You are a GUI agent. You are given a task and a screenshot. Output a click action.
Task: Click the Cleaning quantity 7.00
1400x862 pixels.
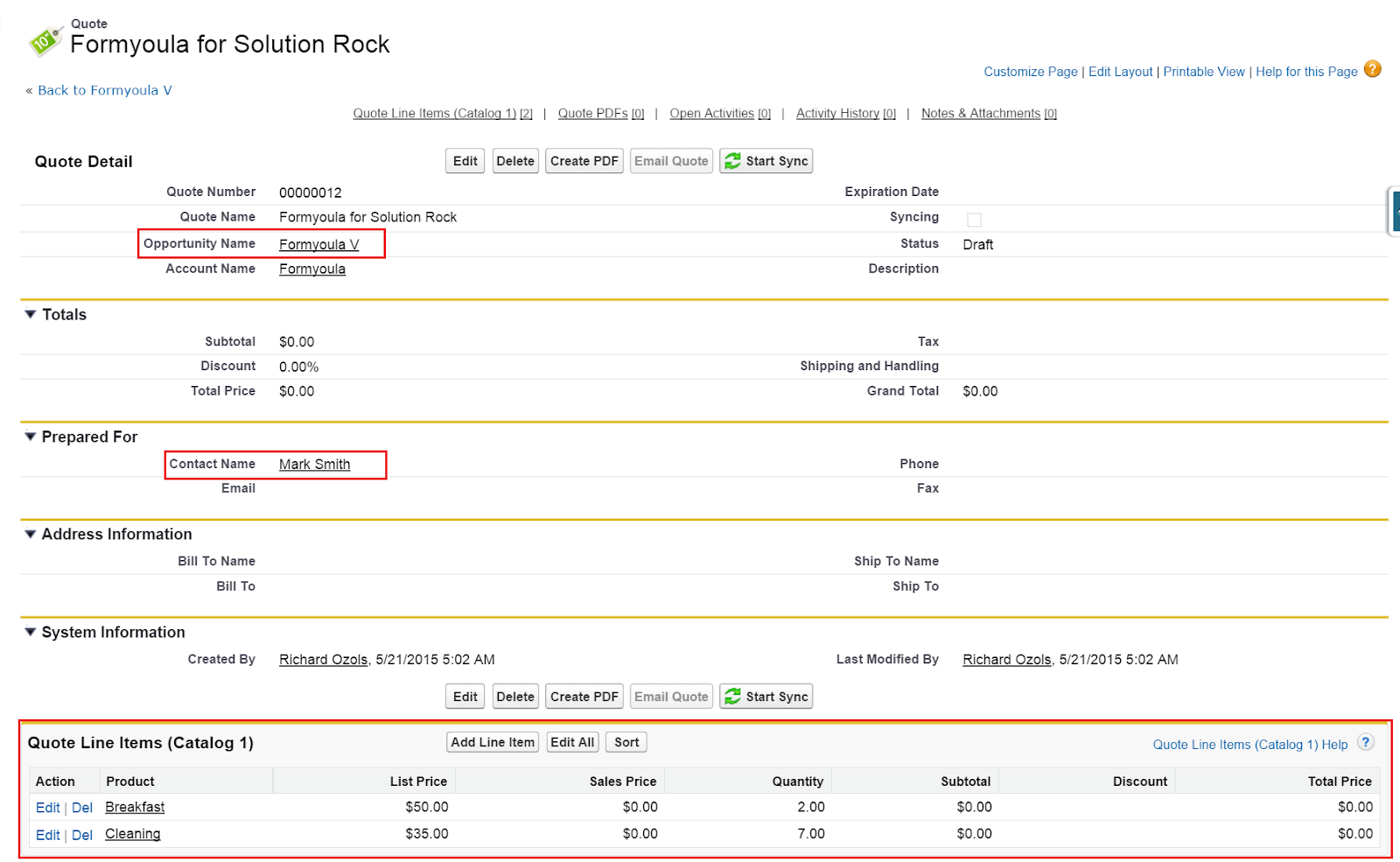(811, 834)
